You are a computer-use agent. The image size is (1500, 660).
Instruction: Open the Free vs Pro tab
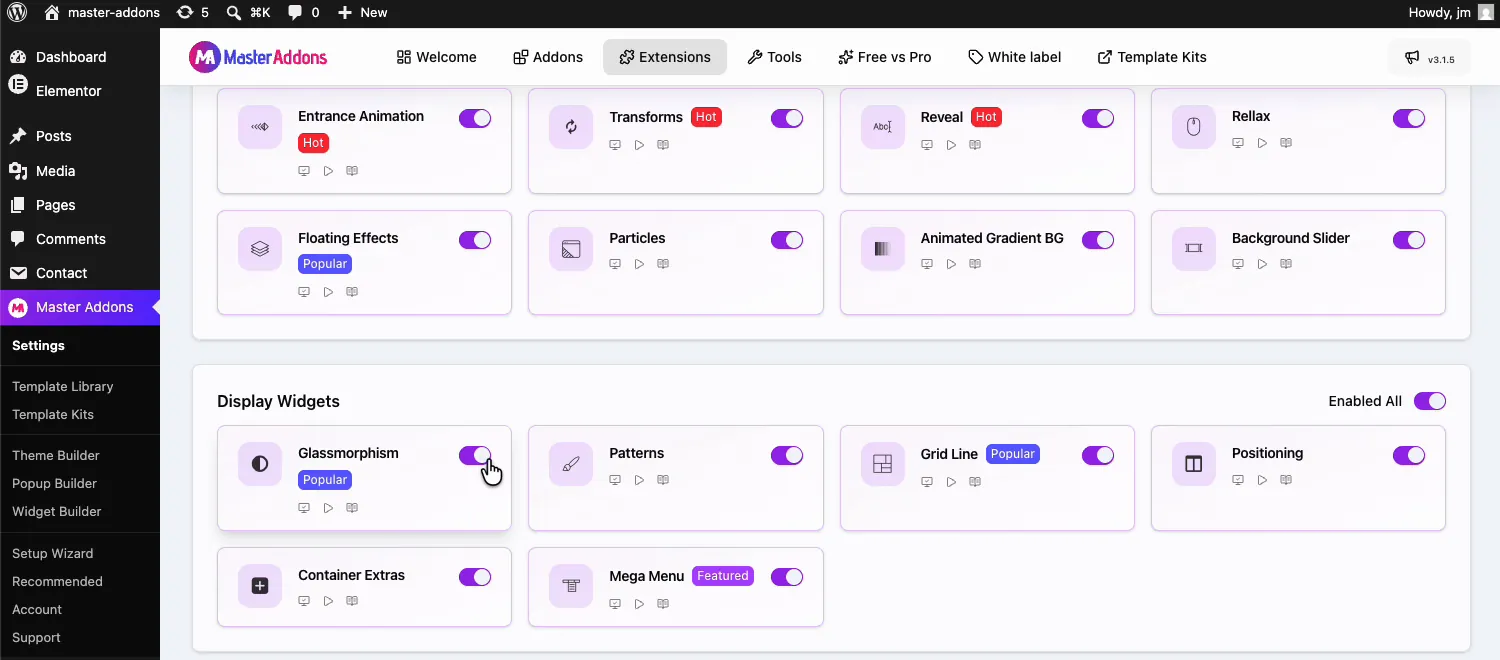coord(885,57)
